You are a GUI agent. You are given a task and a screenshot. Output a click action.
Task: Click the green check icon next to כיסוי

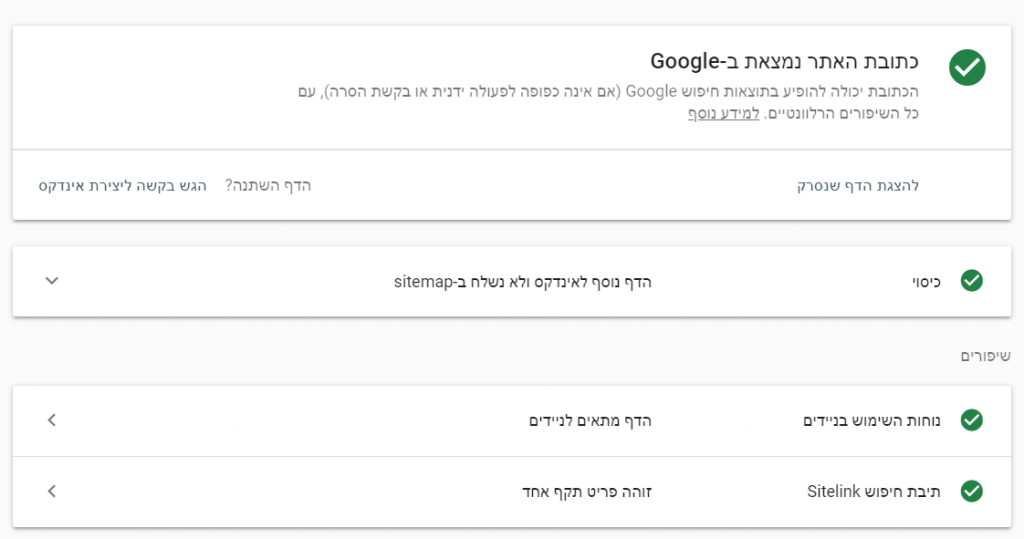(x=971, y=281)
